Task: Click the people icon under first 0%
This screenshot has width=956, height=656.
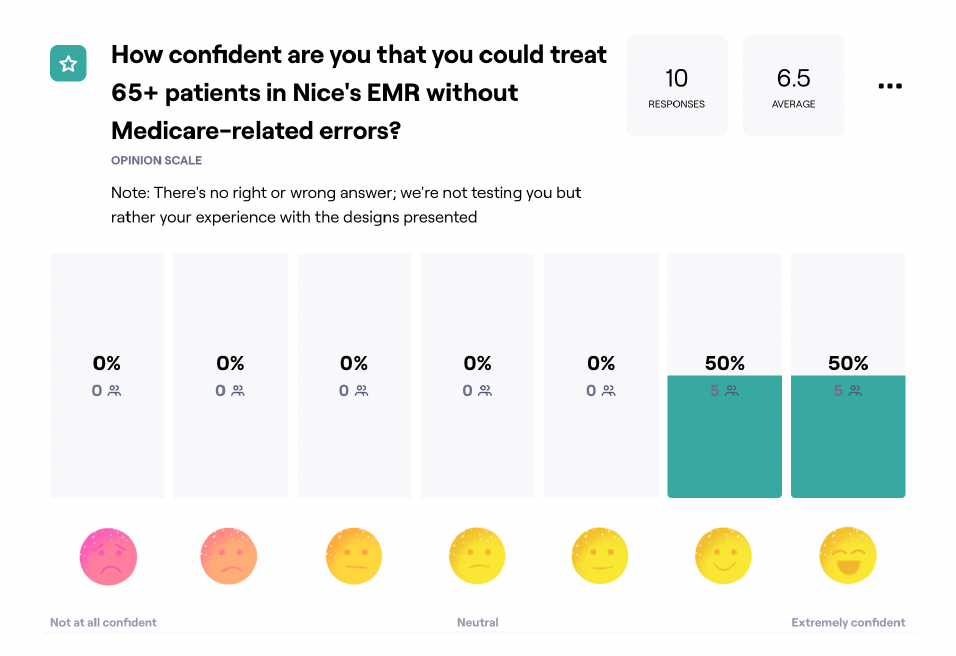Action: 115,391
